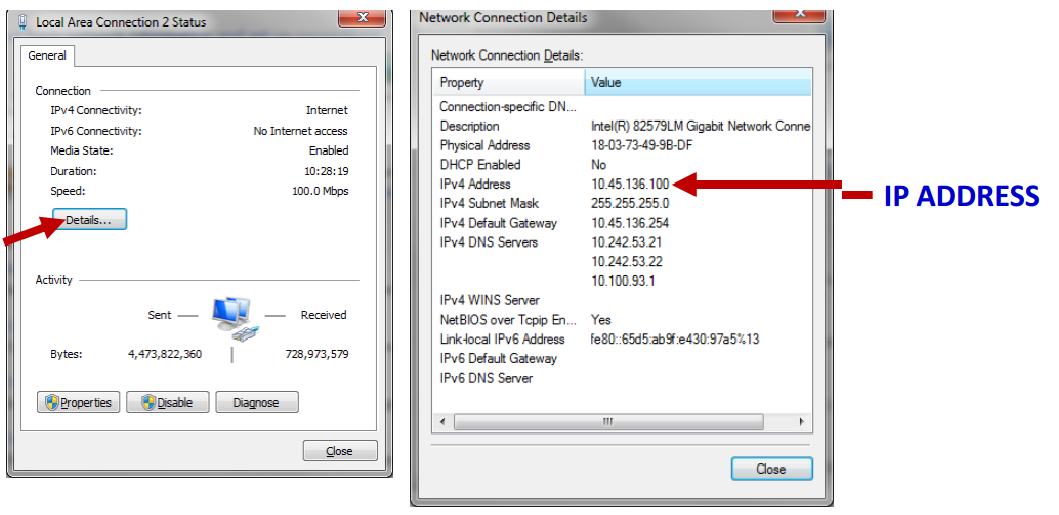
Task: Click the Speed value 100.0 Mbps
Action: click(x=320, y=191)
